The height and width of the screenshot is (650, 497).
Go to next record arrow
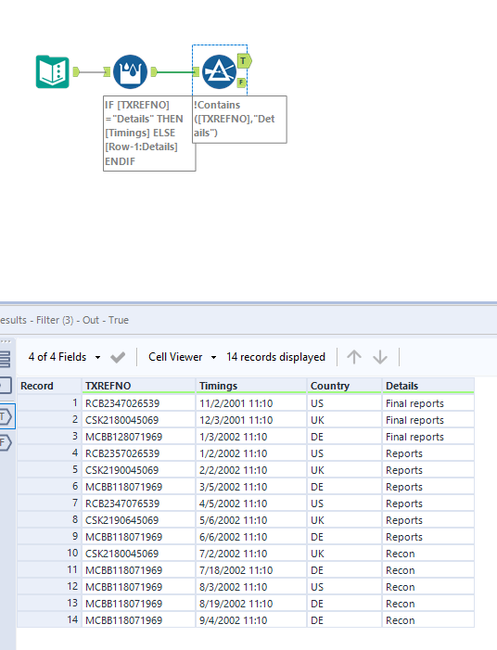380,357
